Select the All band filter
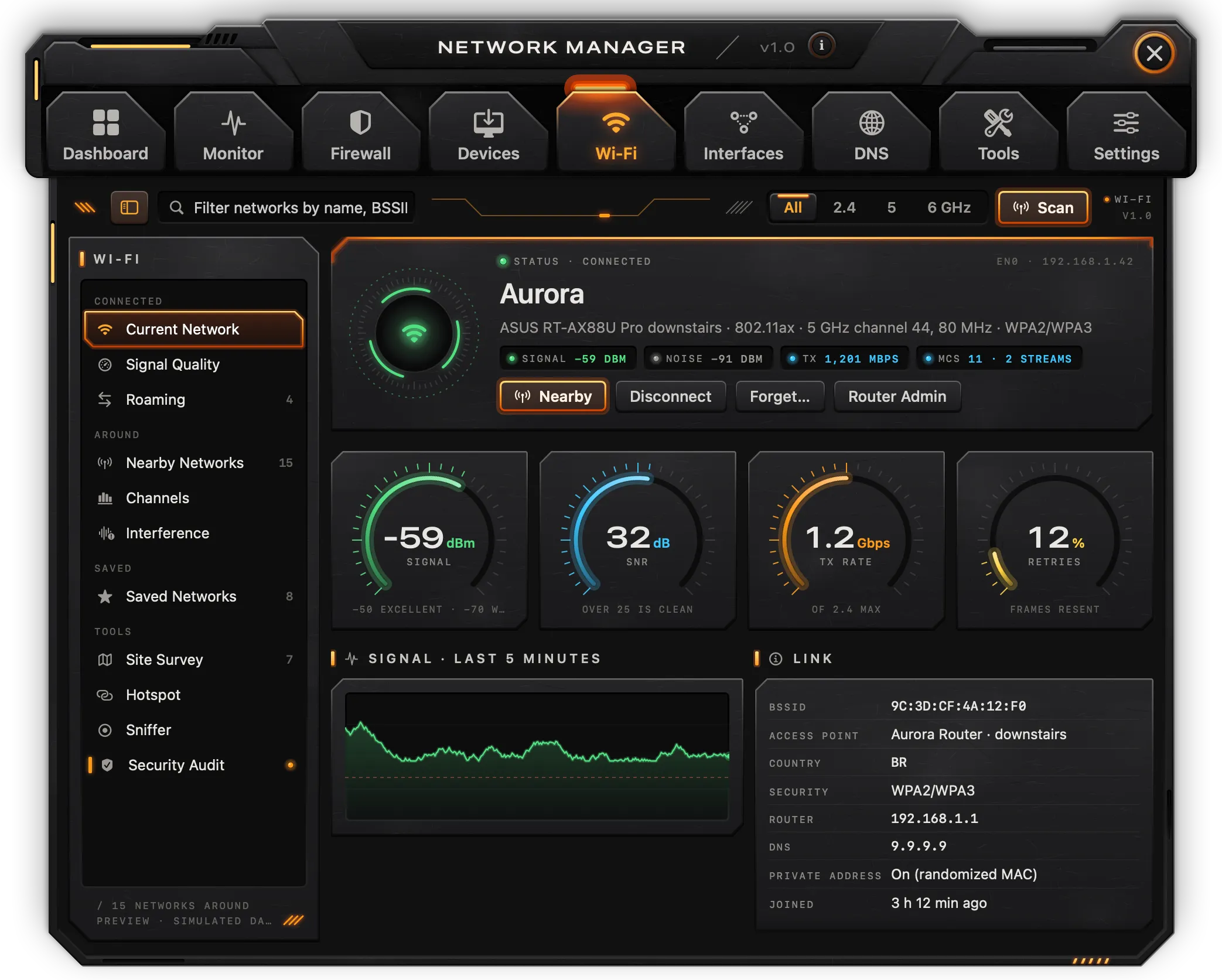1222x980 pixels. tap(793, 207)
